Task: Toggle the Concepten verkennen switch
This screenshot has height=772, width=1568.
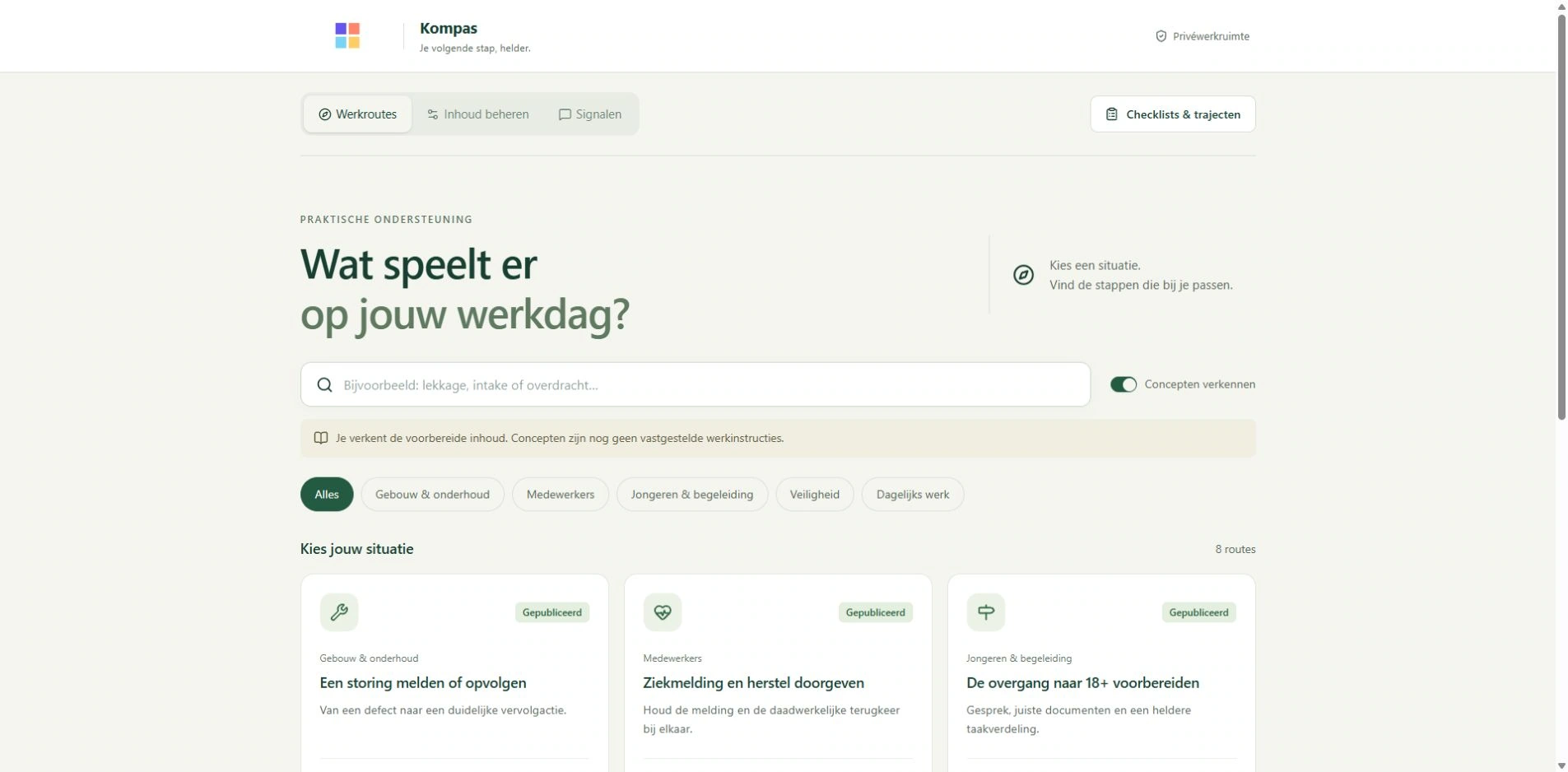Action: (x=1123, y=384)
